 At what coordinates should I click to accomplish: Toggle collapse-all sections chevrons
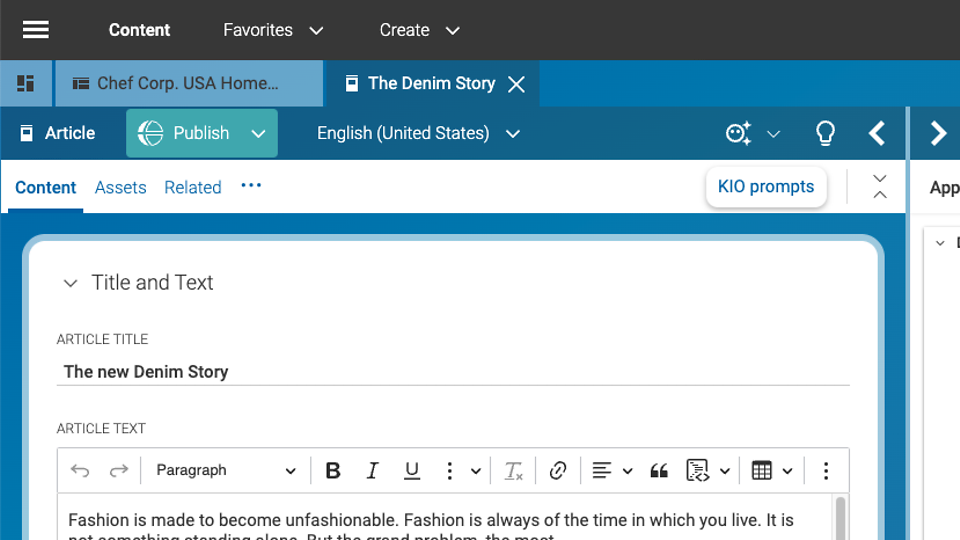[x=880, y=187]
